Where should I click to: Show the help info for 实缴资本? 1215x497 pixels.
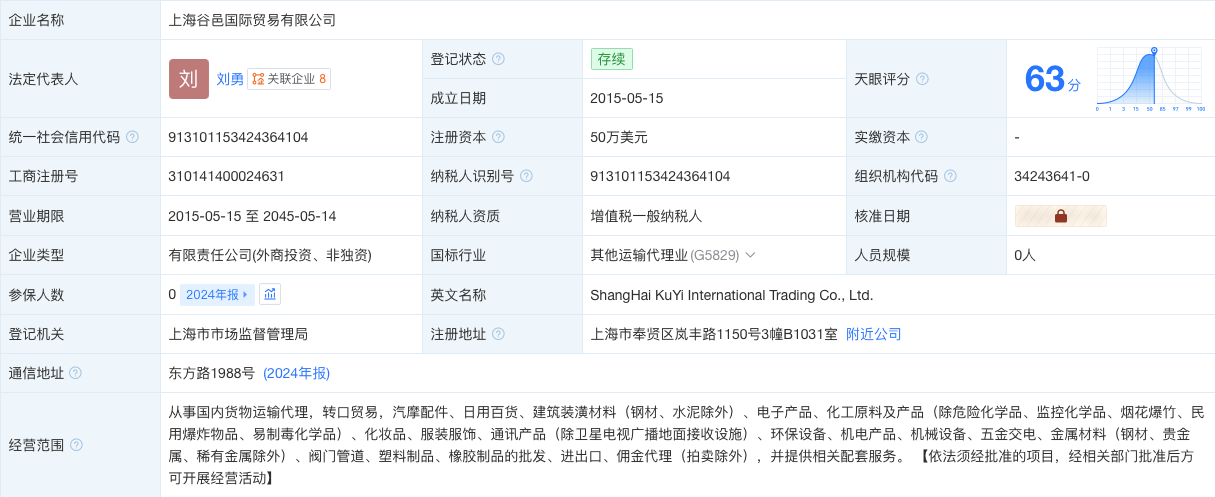pos(921,137)
